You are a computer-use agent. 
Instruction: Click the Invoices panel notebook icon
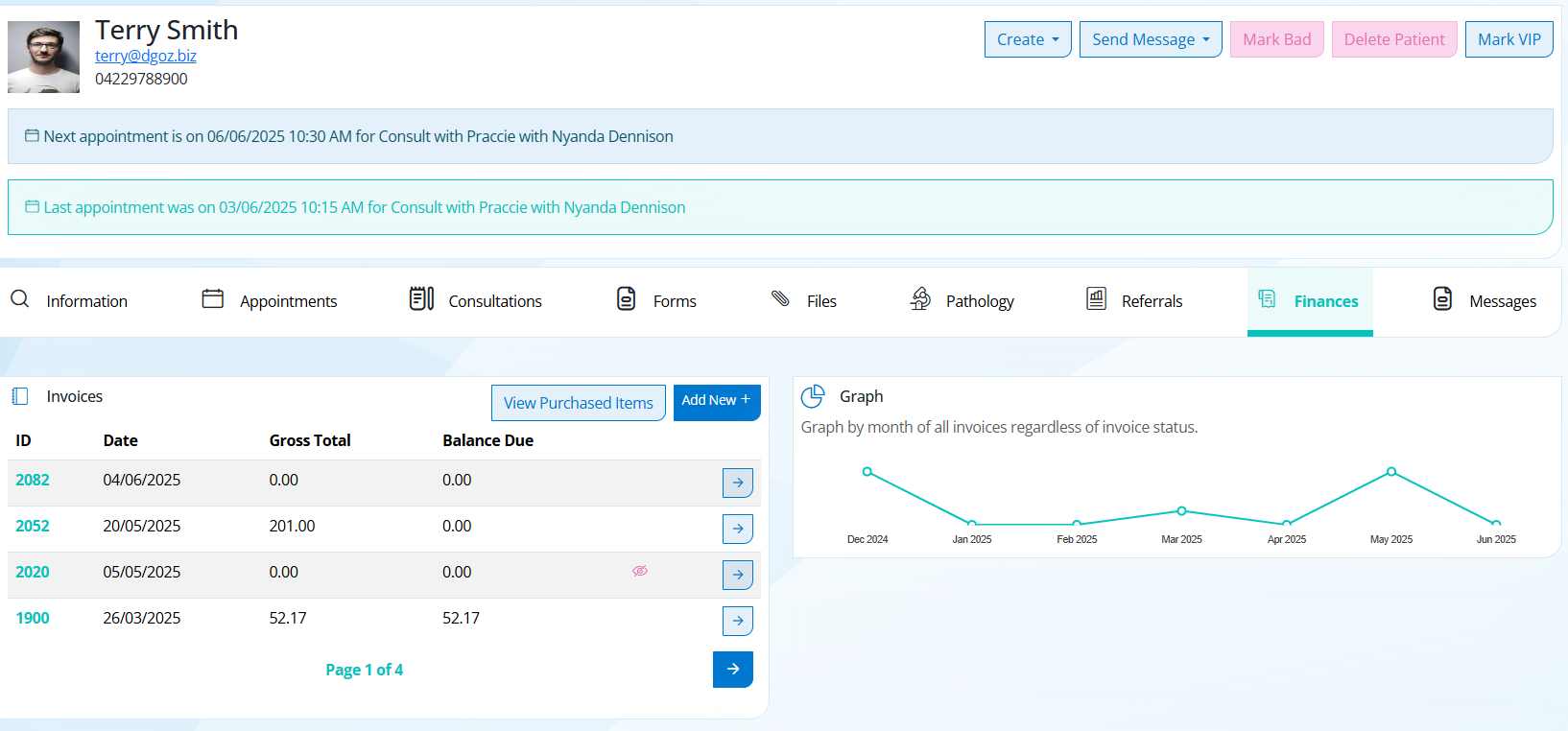point(20,396)
